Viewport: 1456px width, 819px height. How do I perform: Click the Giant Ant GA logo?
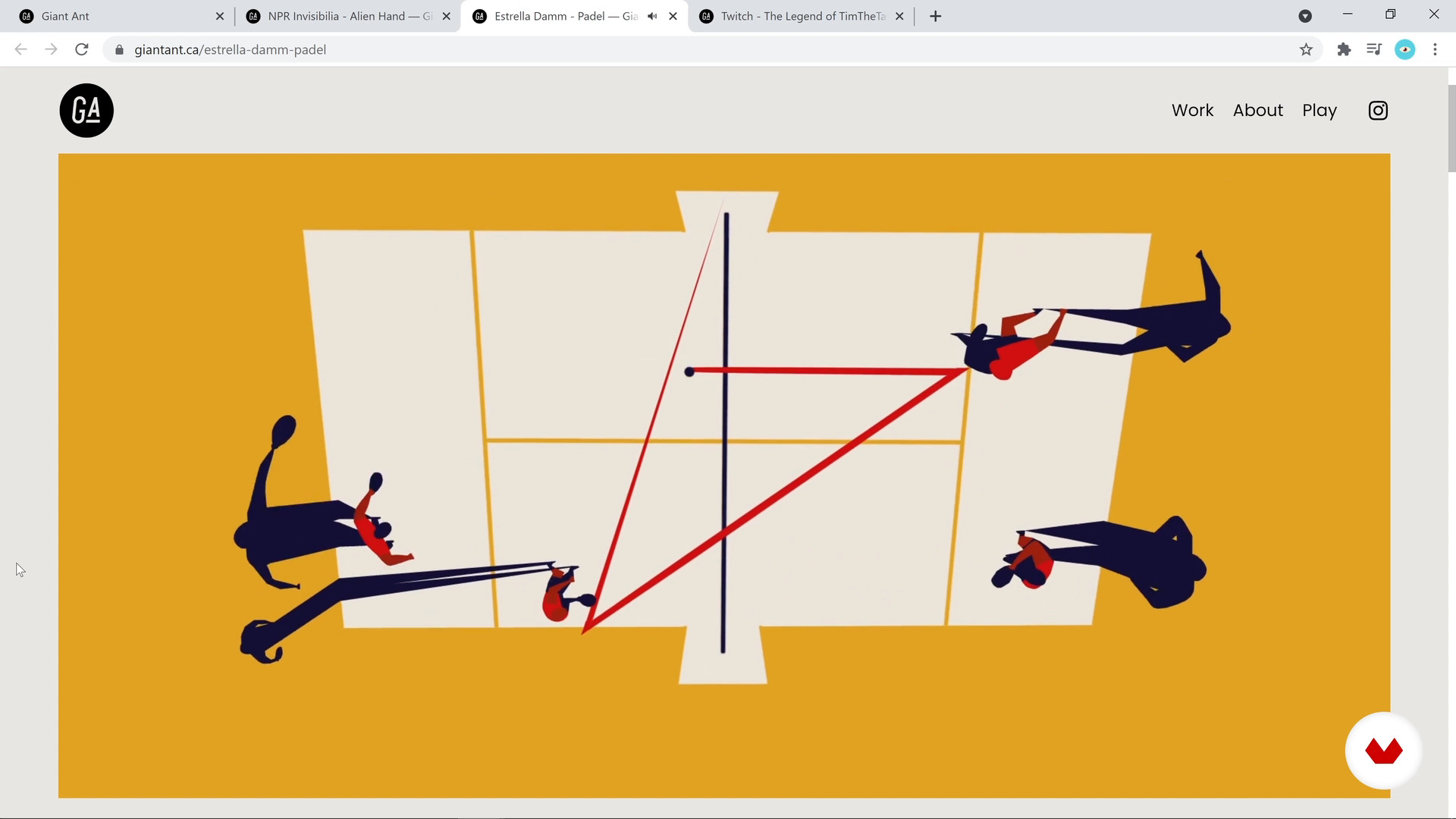[x=86, y=111]
